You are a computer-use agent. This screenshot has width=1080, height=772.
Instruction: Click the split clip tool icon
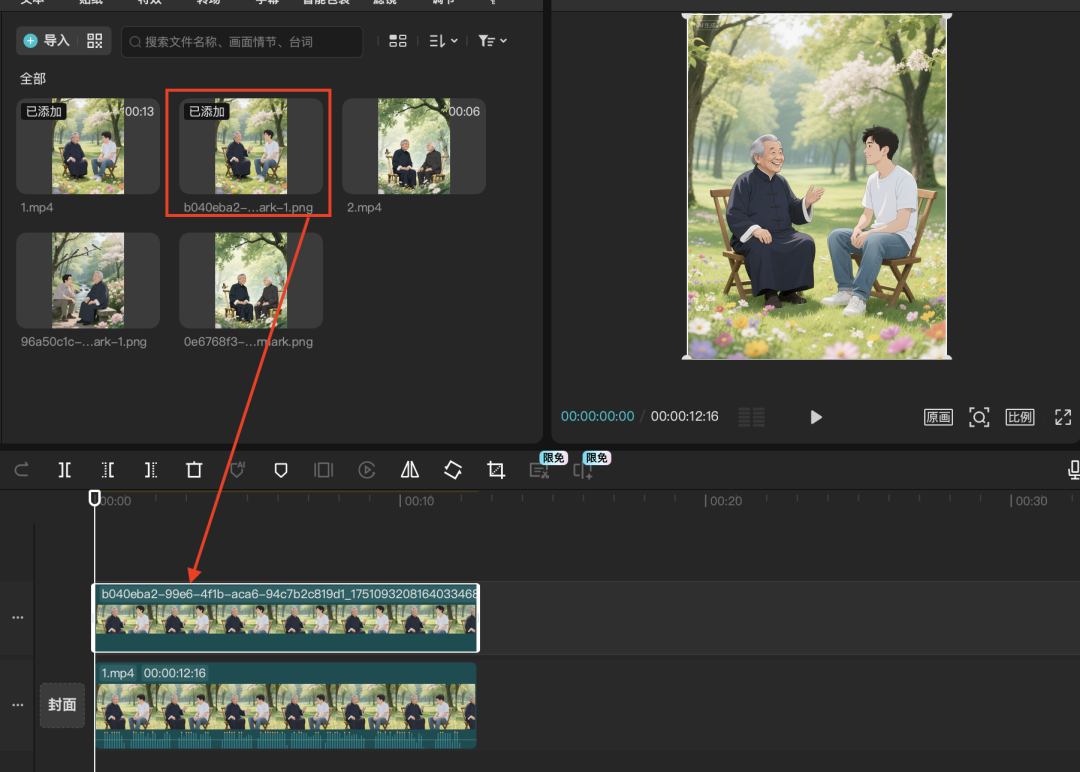[x=64, y=470]
